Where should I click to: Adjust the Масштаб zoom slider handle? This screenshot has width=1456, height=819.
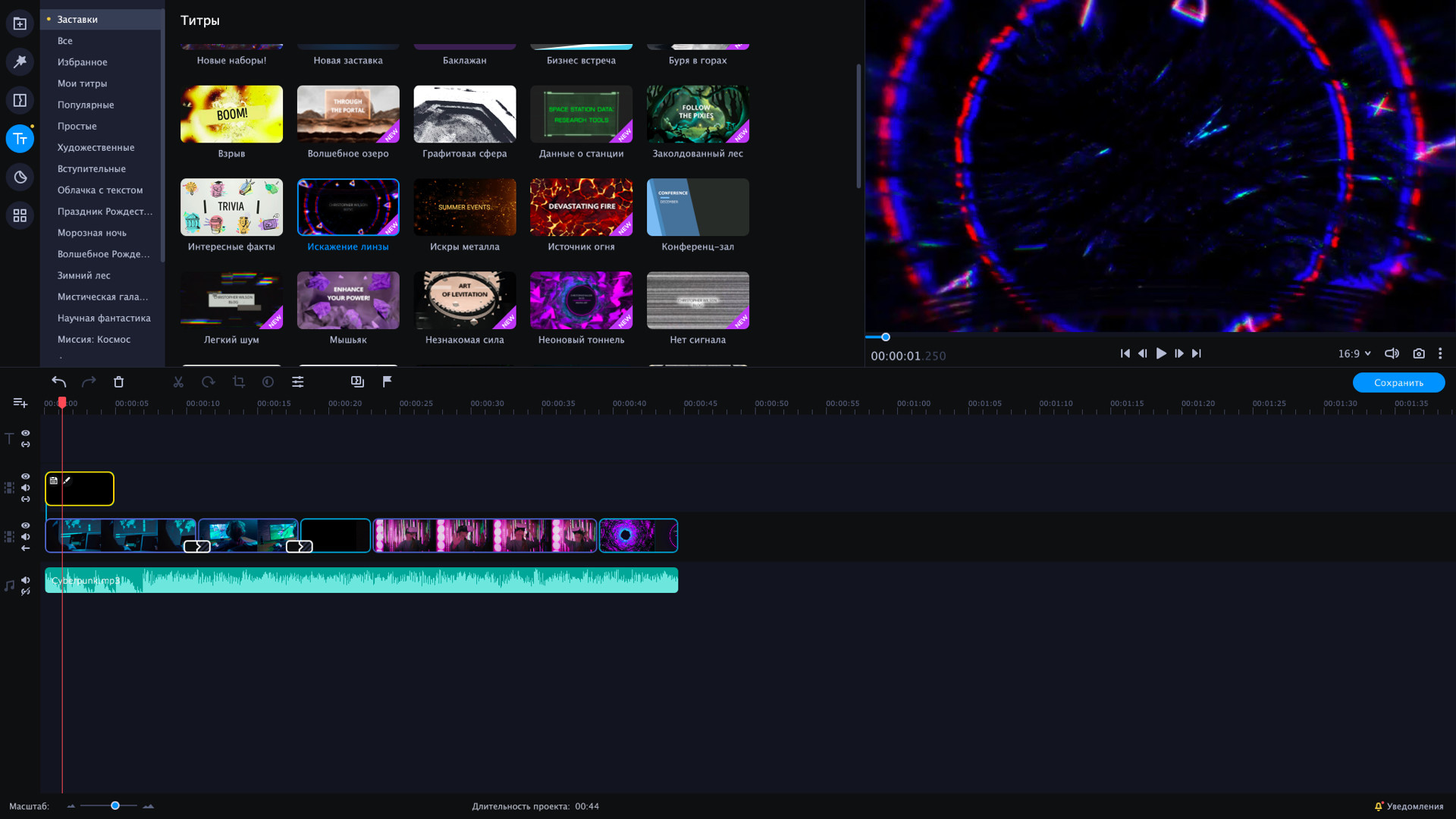click(x=115, y=805)
